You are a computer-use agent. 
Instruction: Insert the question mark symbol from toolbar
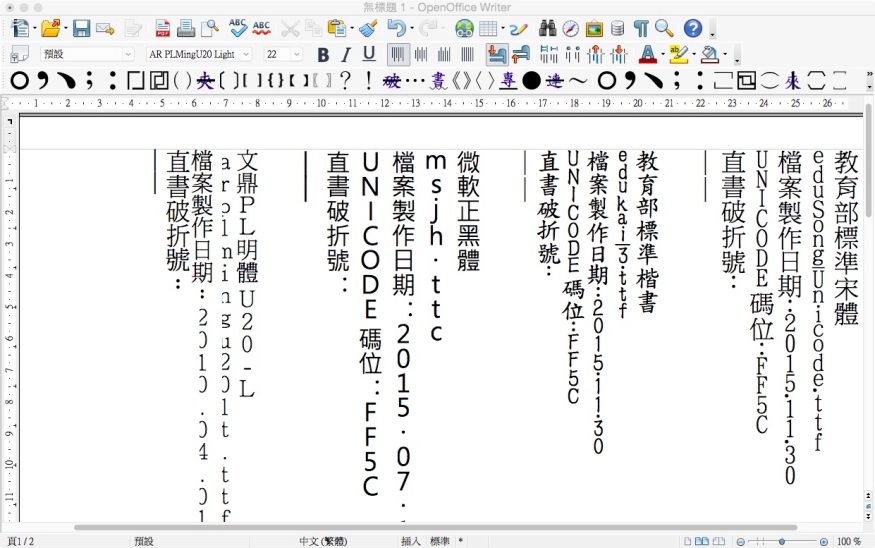(346, 80)
